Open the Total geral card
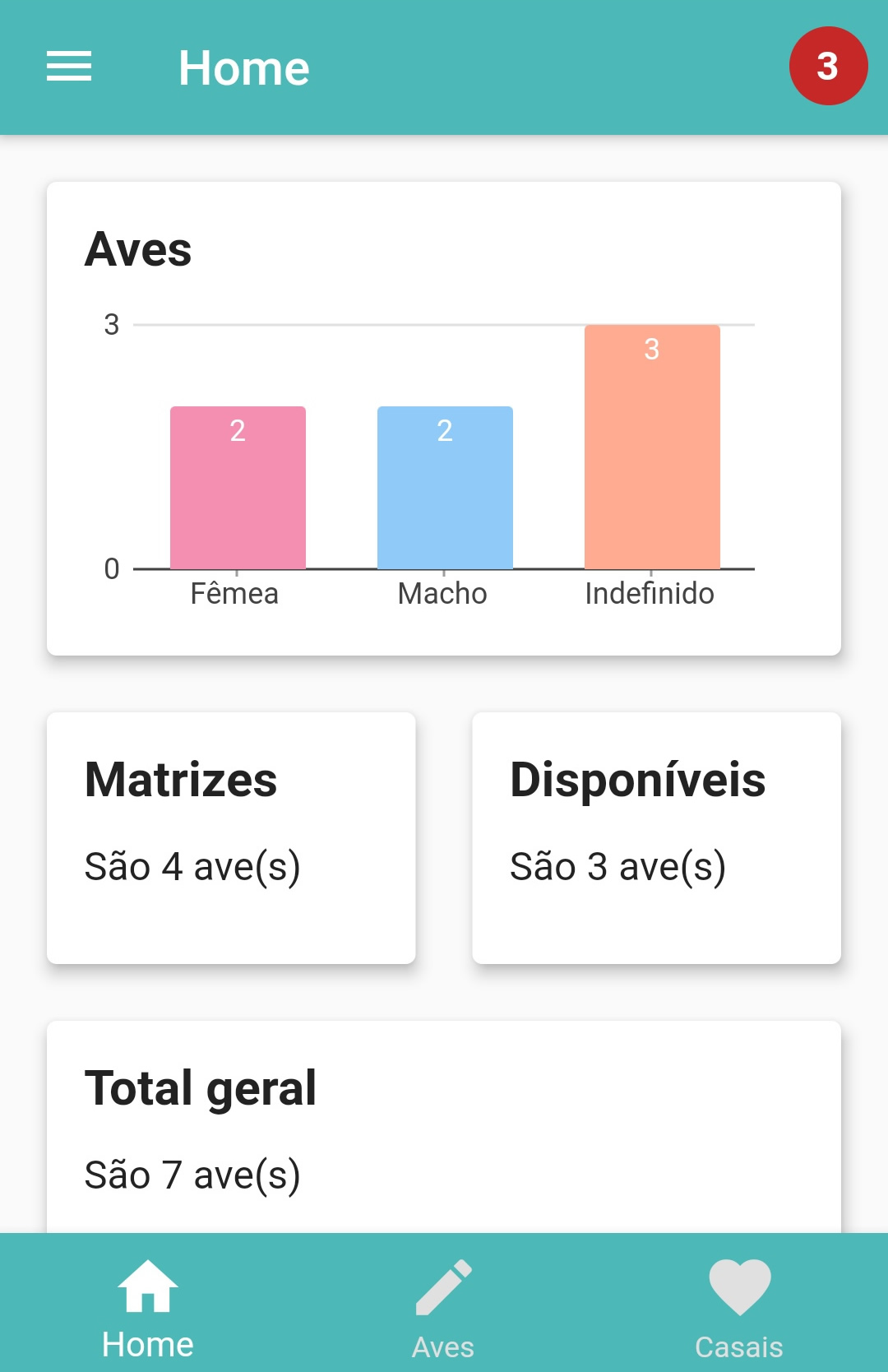 point(444,1127)
